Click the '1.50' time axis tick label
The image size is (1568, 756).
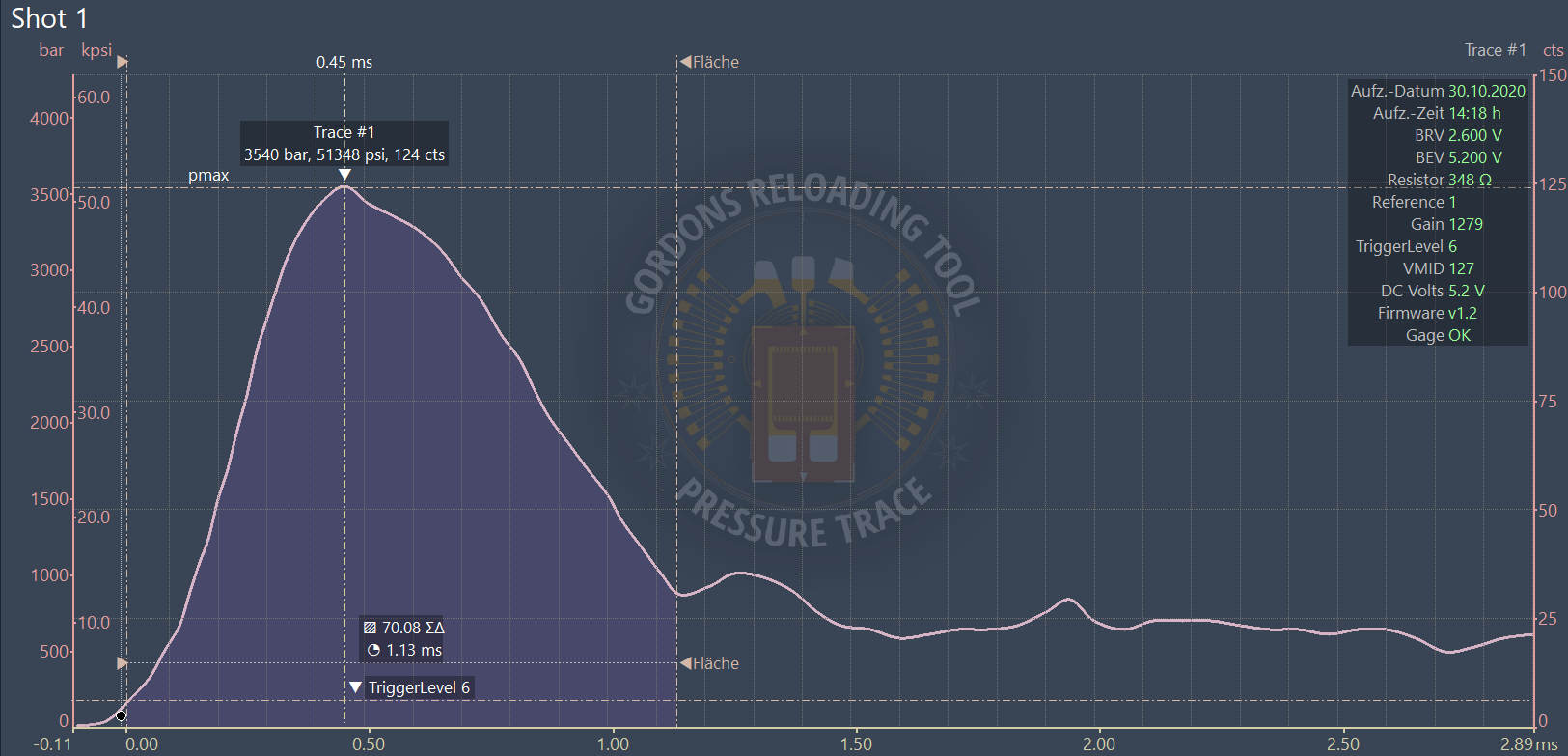[x=856, y=743]
